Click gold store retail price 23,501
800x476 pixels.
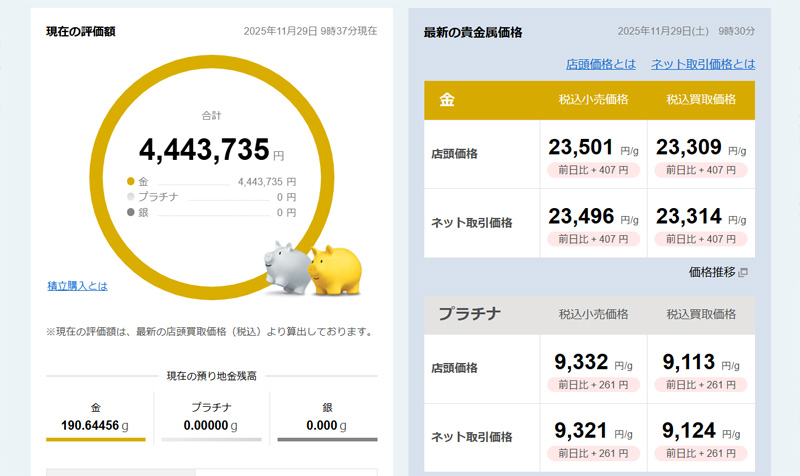580,148
